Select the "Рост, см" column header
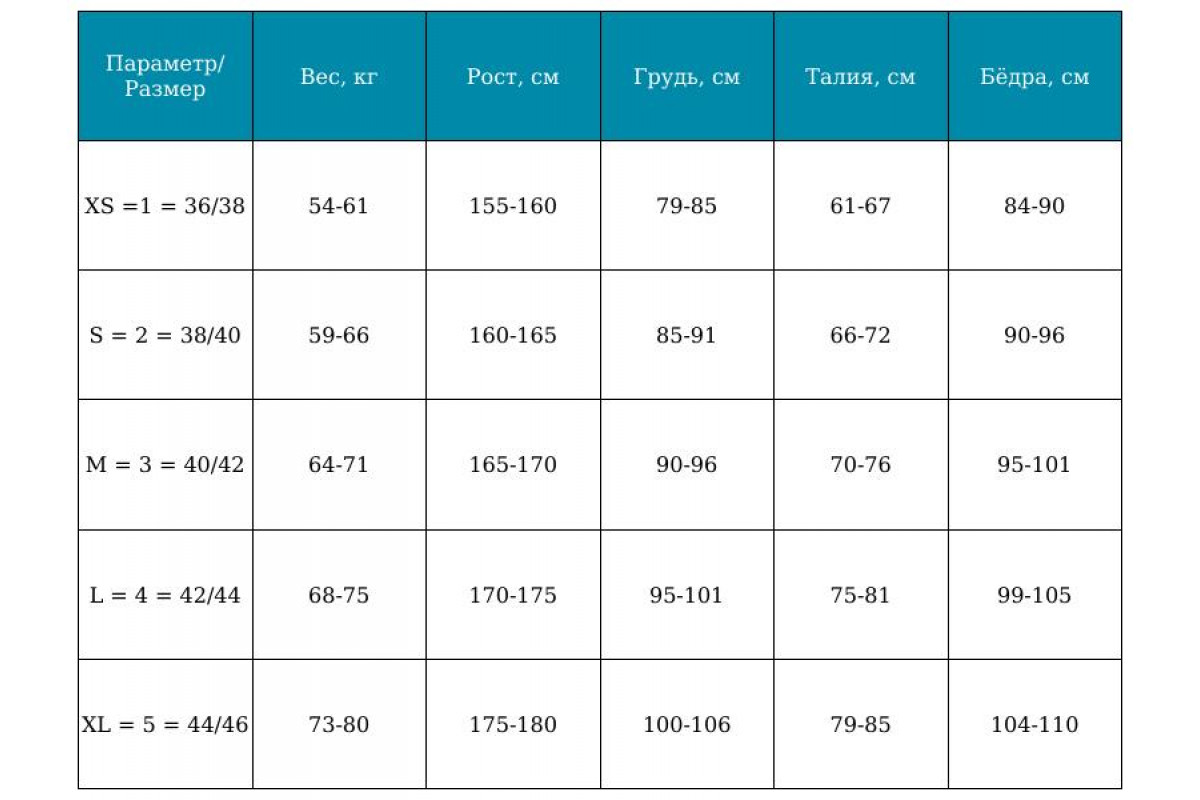Screen dimensions: 1200x800 pos(513,77)
